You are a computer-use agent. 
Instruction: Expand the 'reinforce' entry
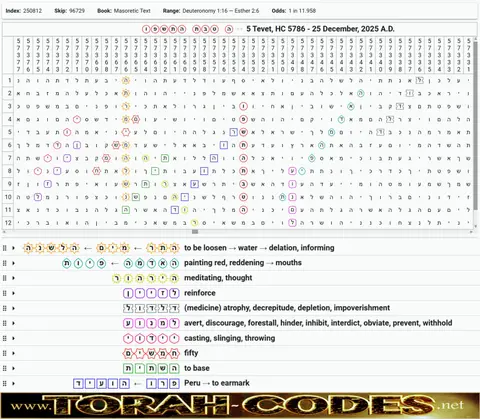(x=13, y=293)
